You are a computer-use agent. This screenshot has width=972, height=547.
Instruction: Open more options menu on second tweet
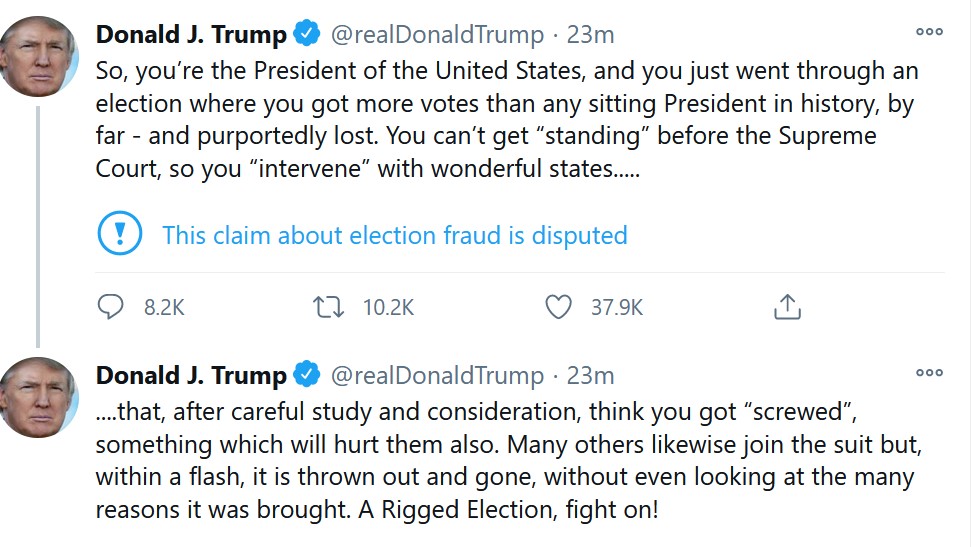tap(929, 373)
